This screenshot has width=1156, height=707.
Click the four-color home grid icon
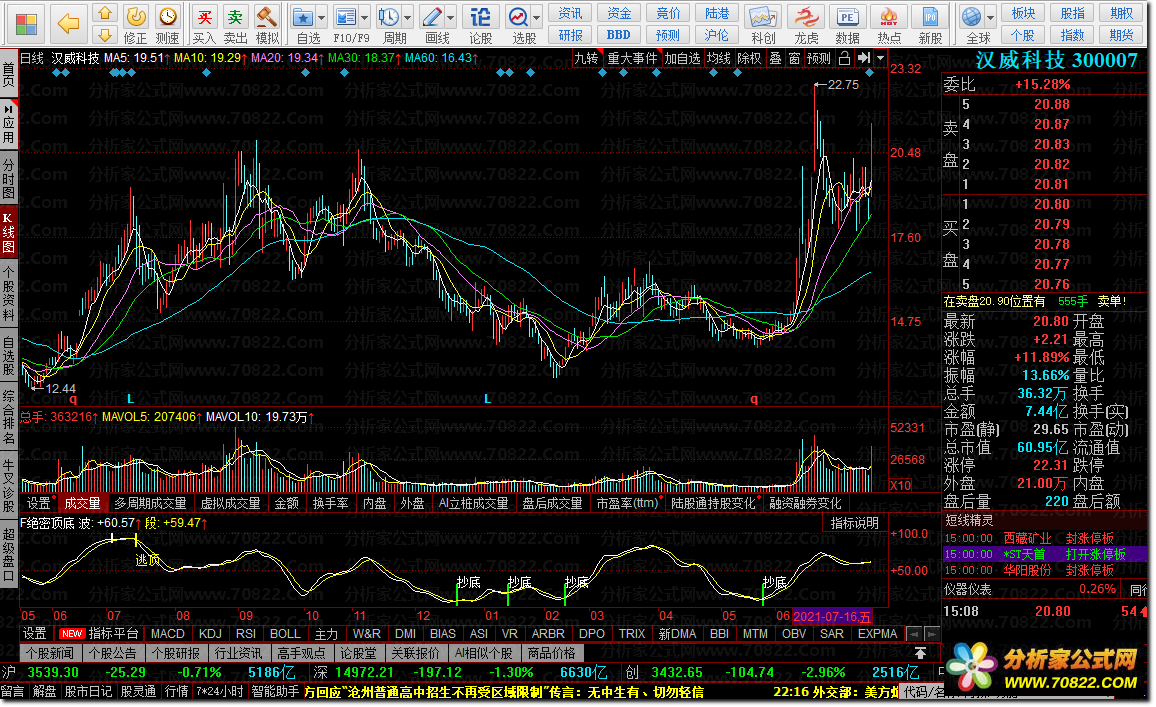(x=27, y=24)
